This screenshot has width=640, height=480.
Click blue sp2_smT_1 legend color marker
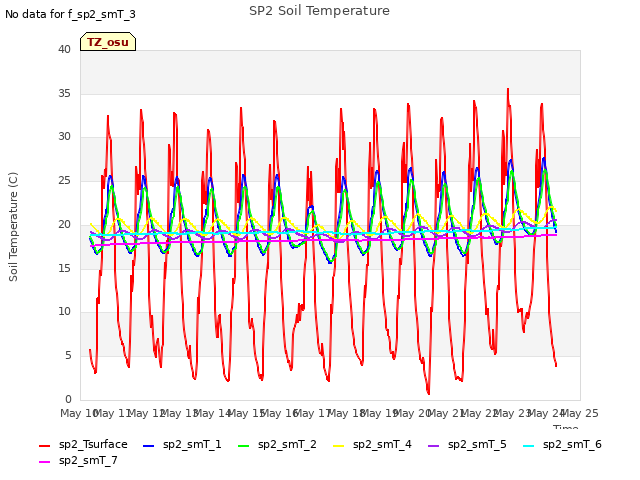pos(149,446)
